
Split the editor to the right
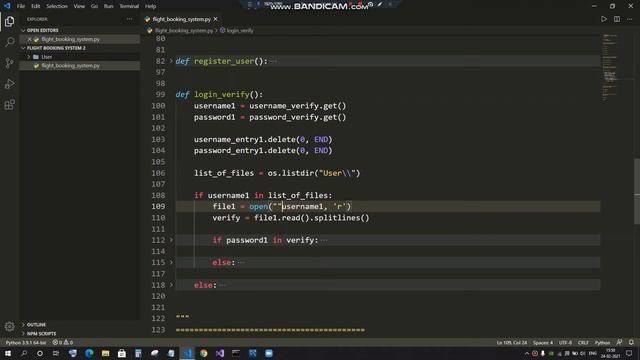[x=617, y=19]
